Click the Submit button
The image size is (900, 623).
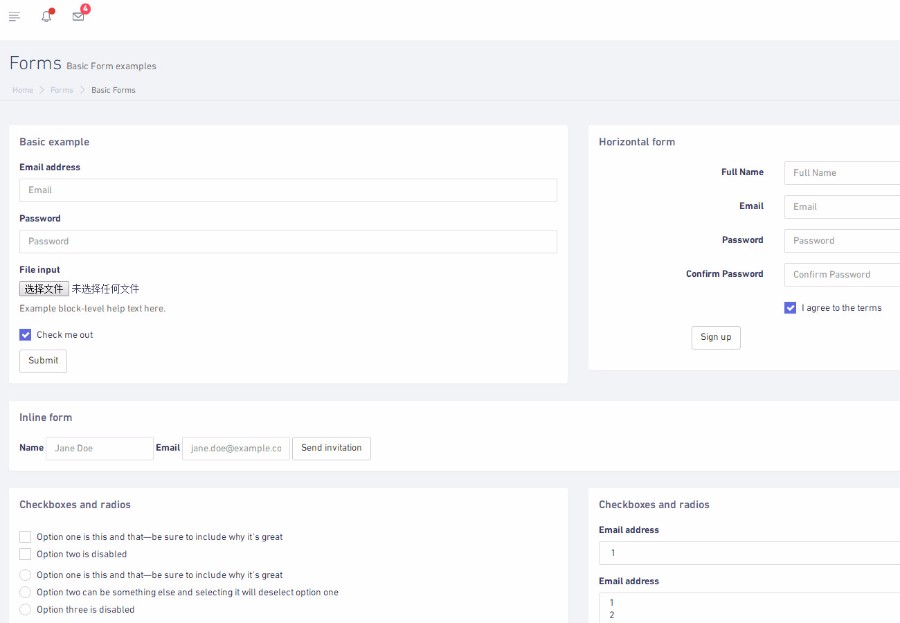[x=43, y=361]
